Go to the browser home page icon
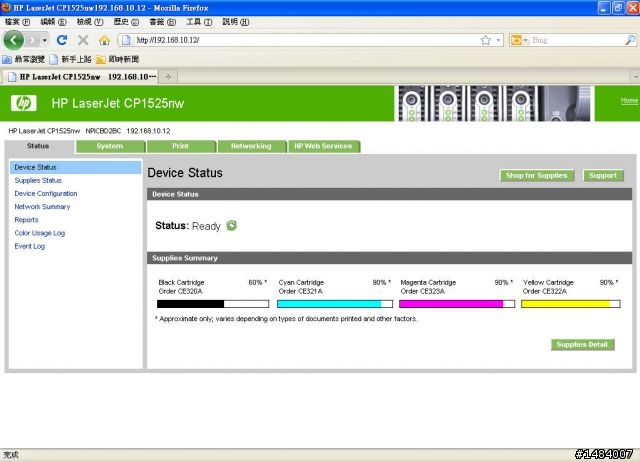The width and height of the screenshot is (640, 462). pos(104,40)
